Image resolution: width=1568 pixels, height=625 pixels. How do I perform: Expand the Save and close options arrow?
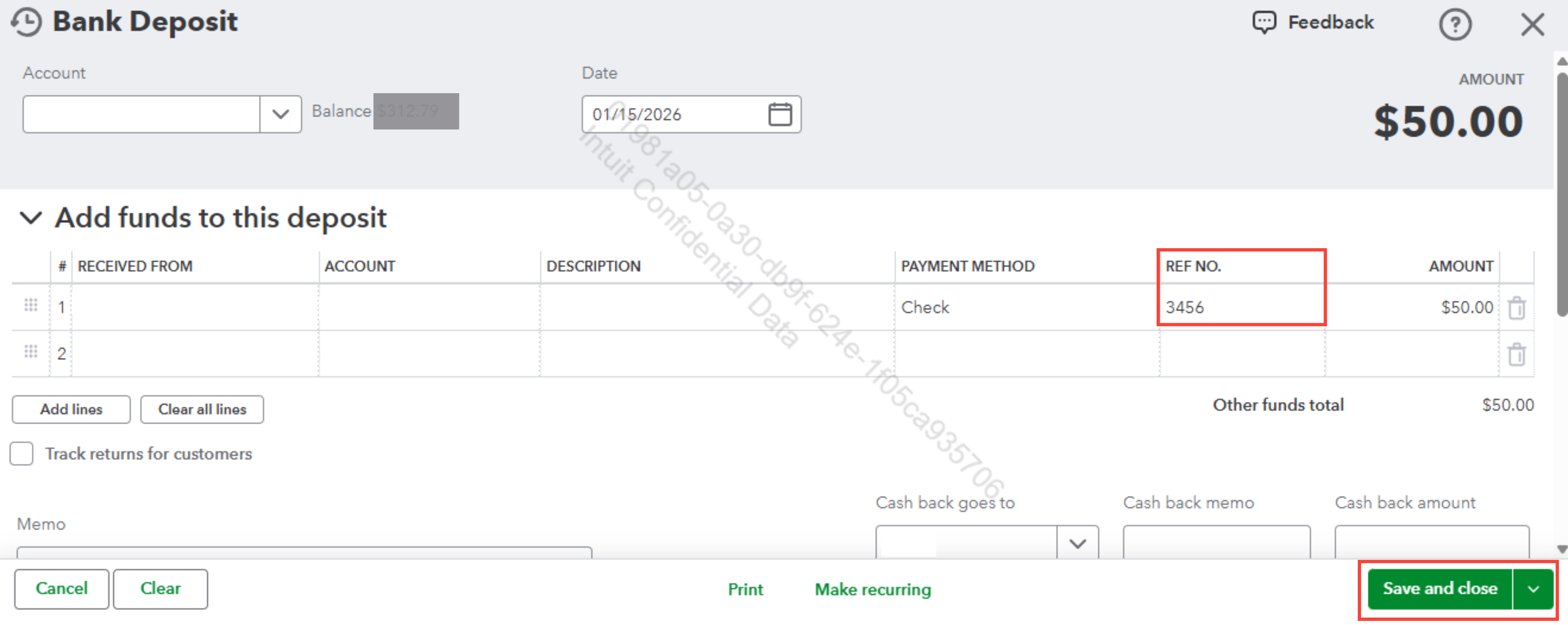point(1533,589)
